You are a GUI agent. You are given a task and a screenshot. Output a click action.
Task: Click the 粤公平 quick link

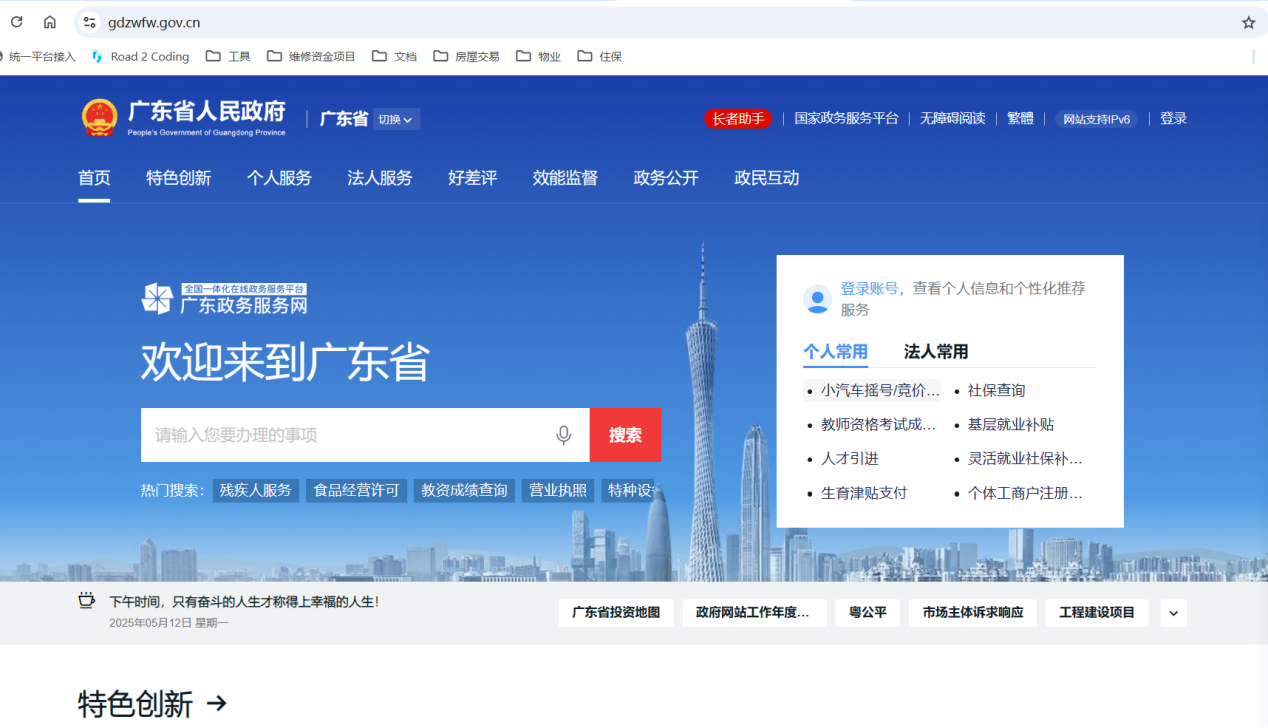tap(868, 613)
